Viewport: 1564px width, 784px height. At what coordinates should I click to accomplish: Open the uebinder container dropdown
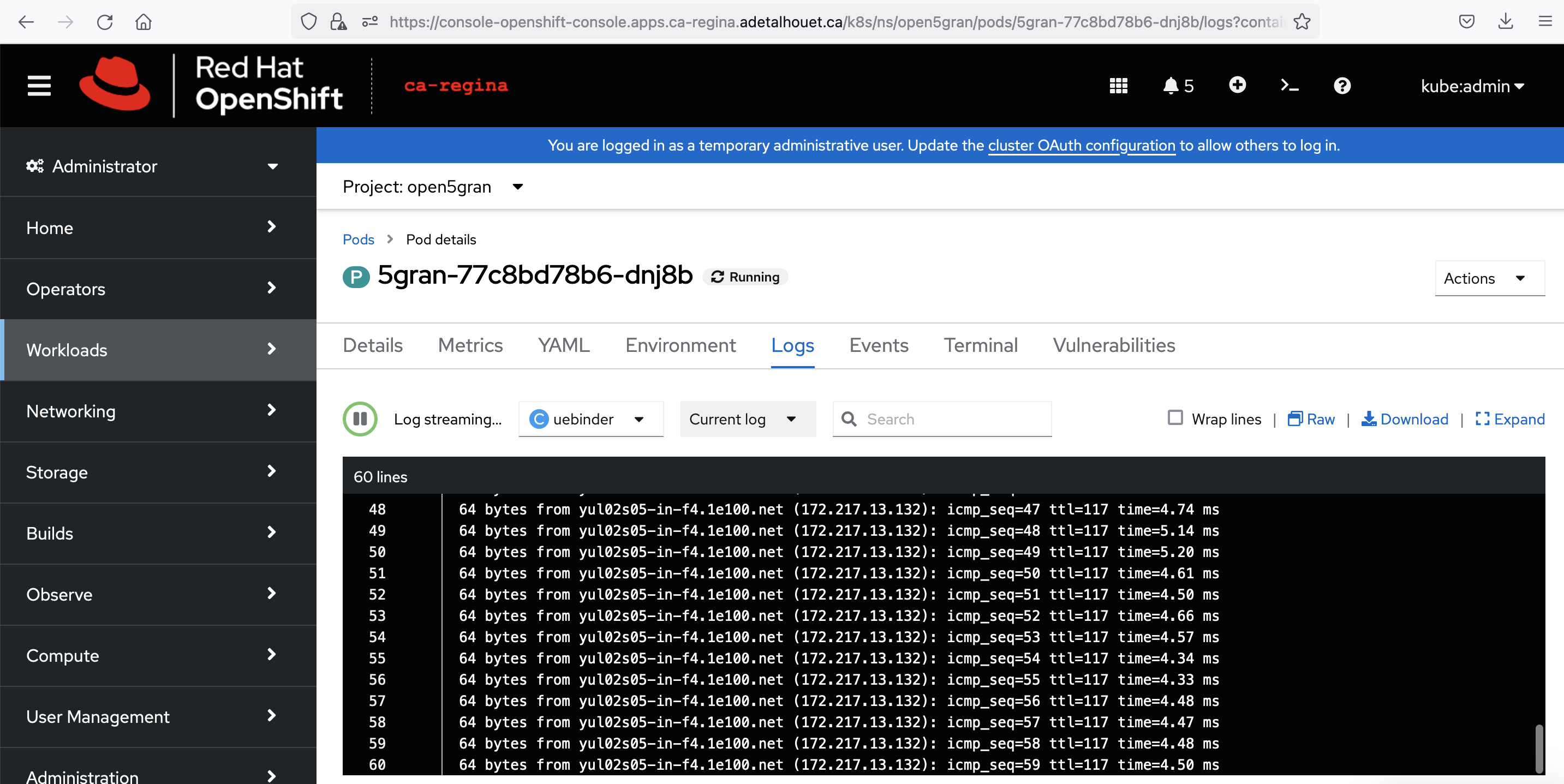[590, 418]
